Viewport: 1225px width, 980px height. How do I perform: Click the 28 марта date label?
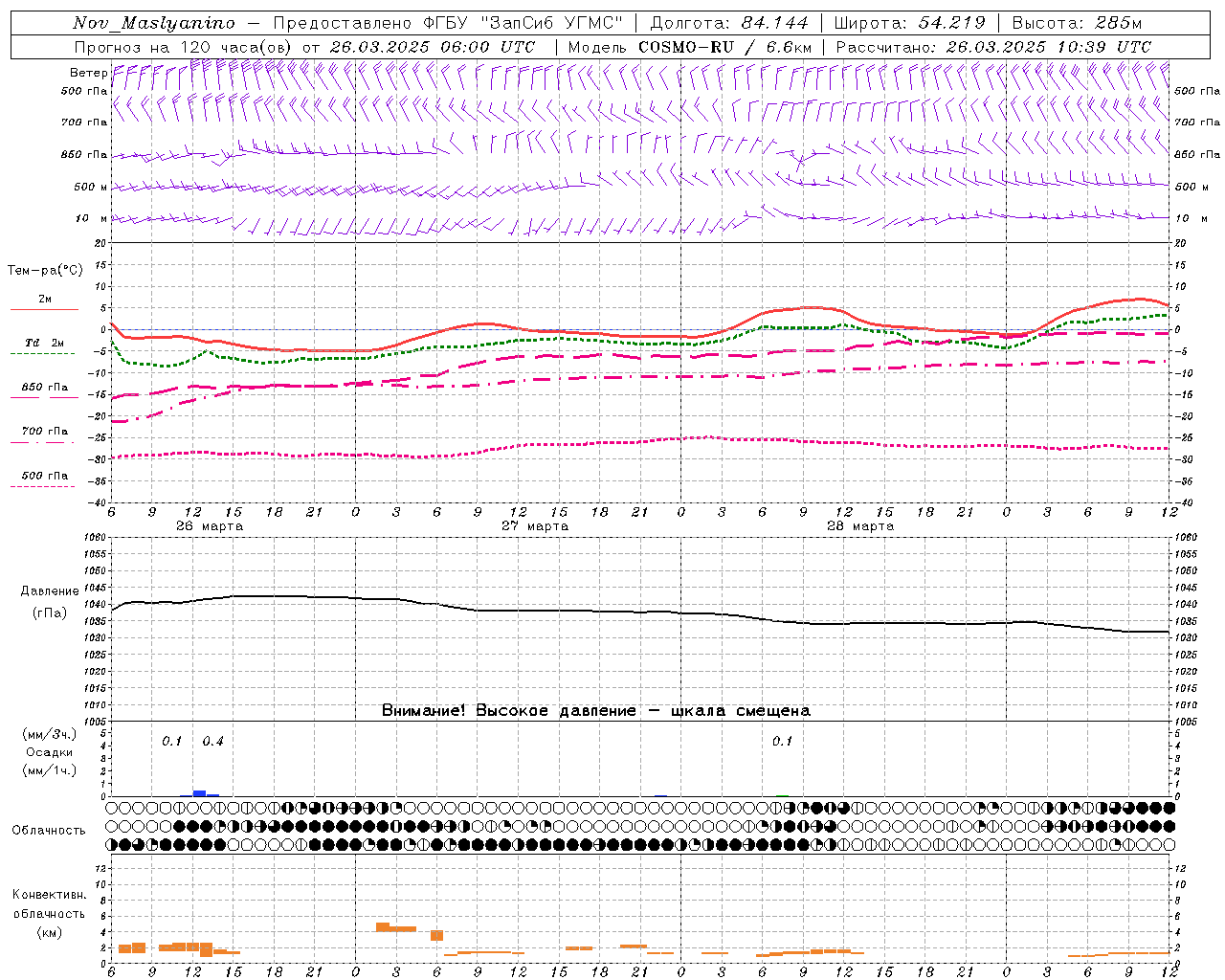pyautogui.click(x=860, y=526)
